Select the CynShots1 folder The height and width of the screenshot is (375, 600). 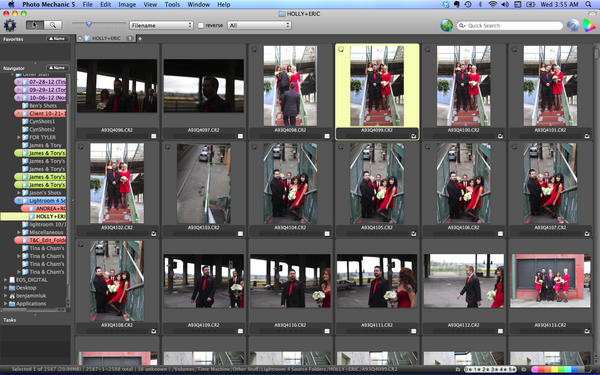[x=41, y=121]
